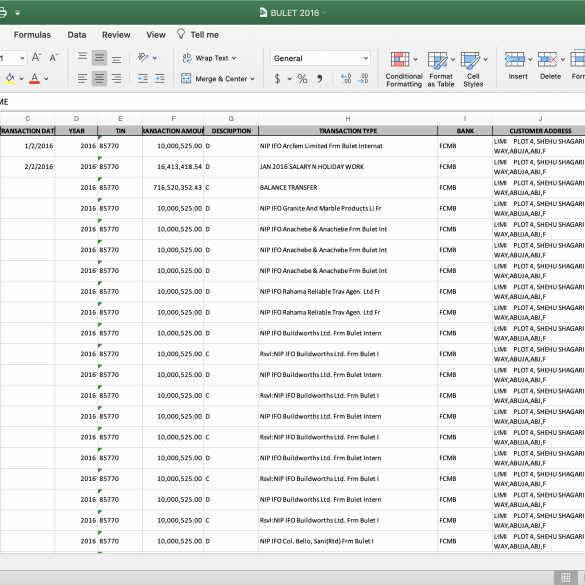Decrease decimal places
The width and height of the screenshot is (585, 585).
tap(363, 78)
